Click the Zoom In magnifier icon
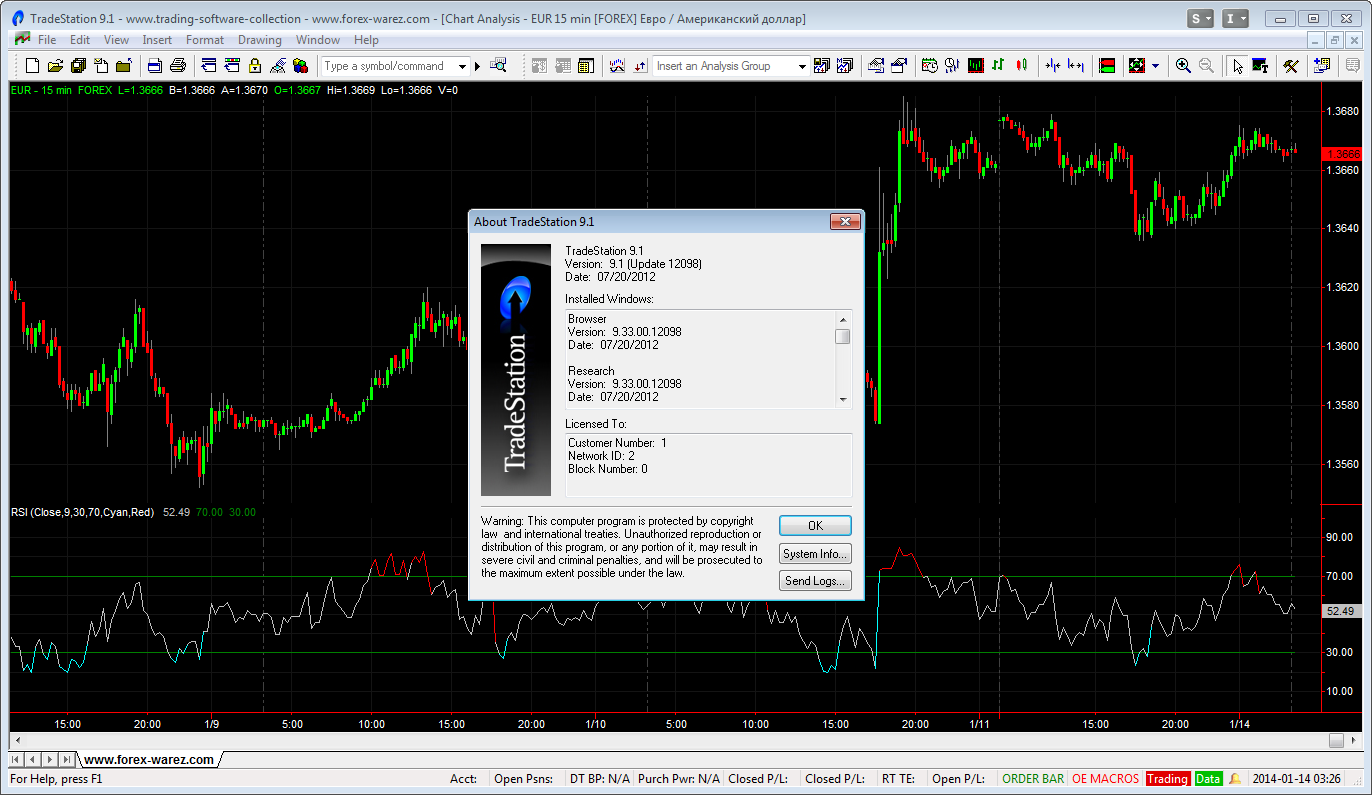The height and width of the screenshot is (795, 1372). [x=1183, y=66]
